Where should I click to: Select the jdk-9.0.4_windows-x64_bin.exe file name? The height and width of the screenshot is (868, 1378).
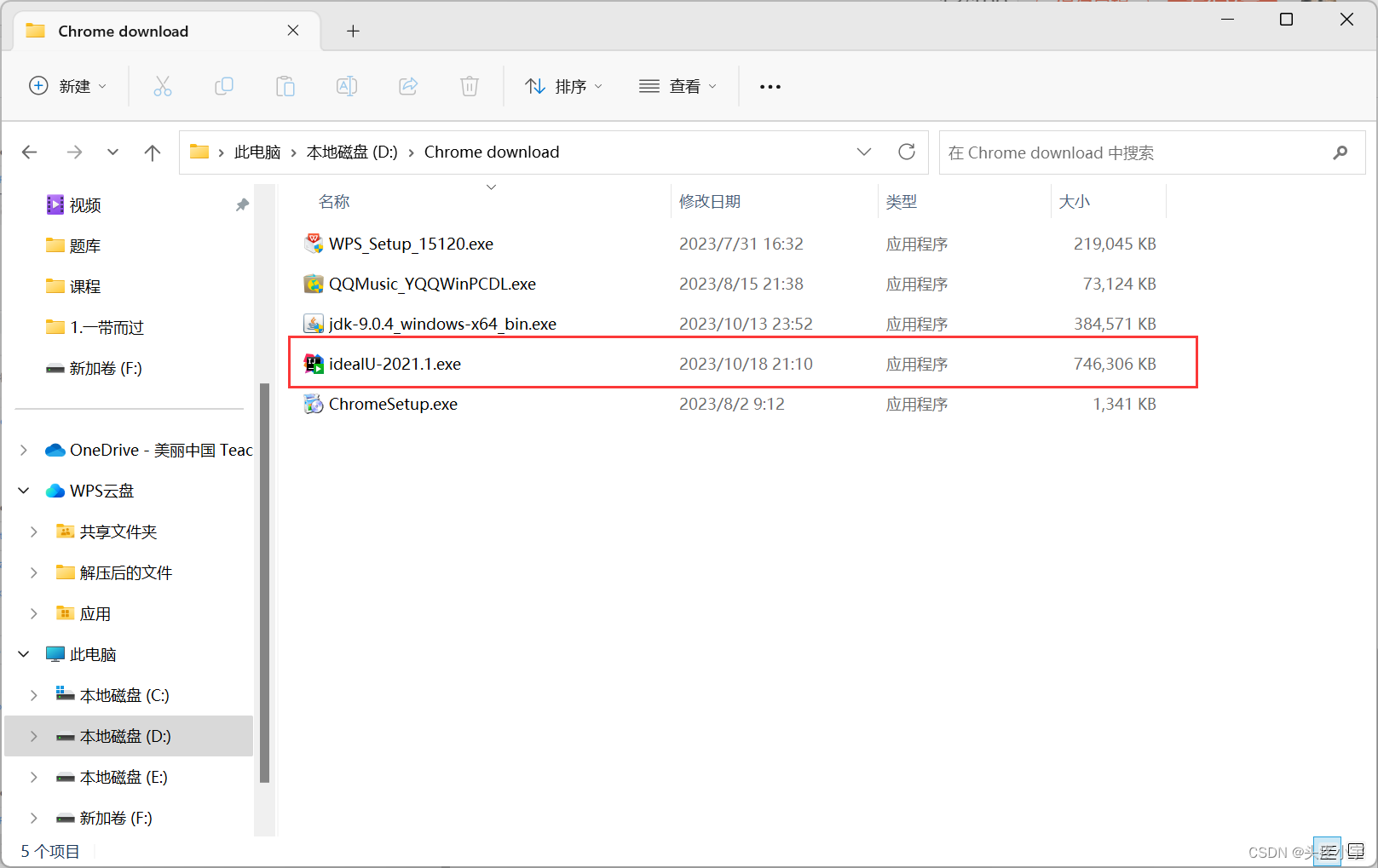[x=442, y=324]
